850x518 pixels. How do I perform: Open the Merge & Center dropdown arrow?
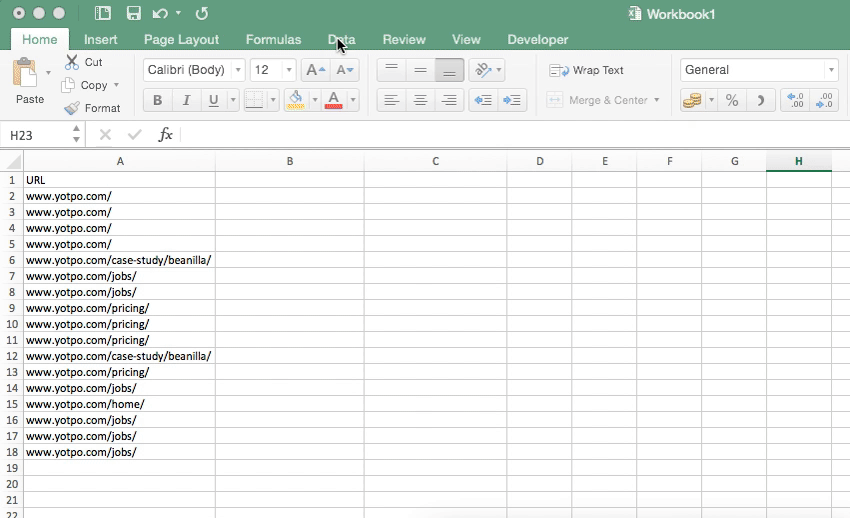pyautogui.click(x=657, y=100)
